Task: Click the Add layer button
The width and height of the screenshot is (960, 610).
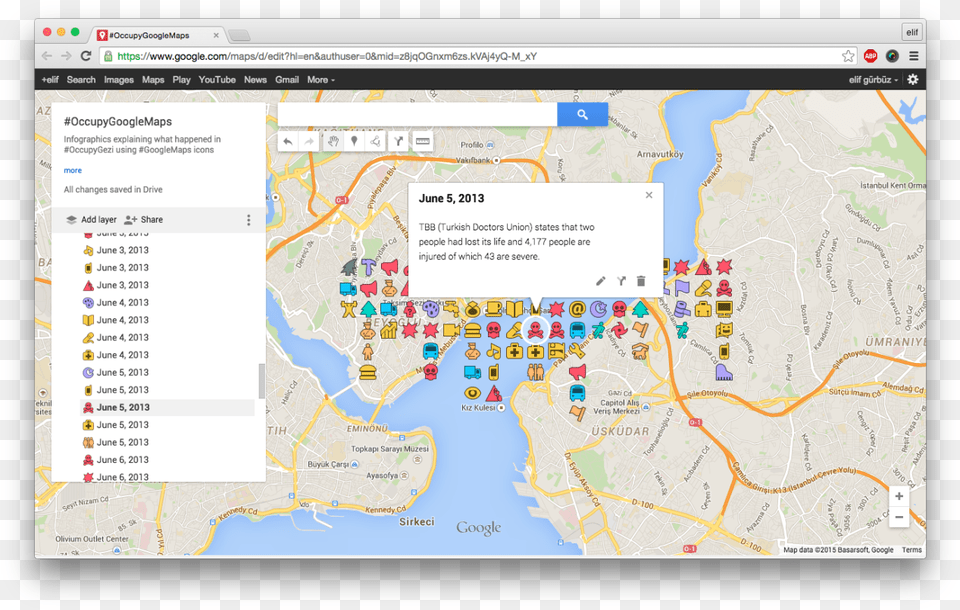Action: click(91, 220)
